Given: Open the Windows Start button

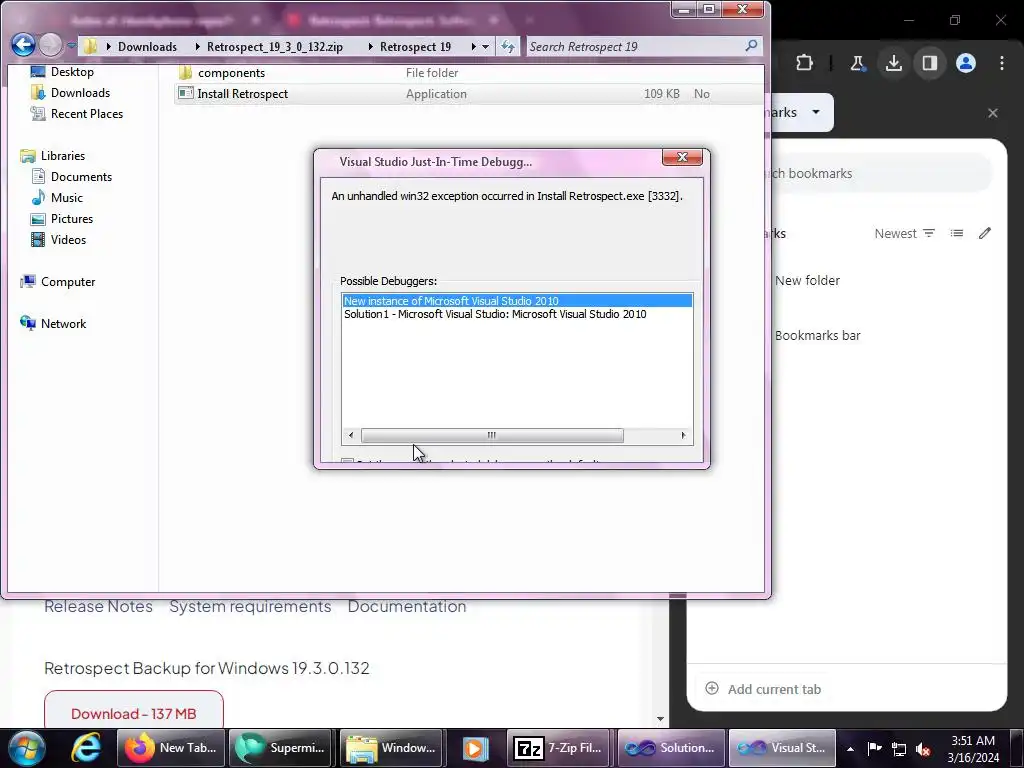Looking at the screenshot, I should [x=27, y=748].
